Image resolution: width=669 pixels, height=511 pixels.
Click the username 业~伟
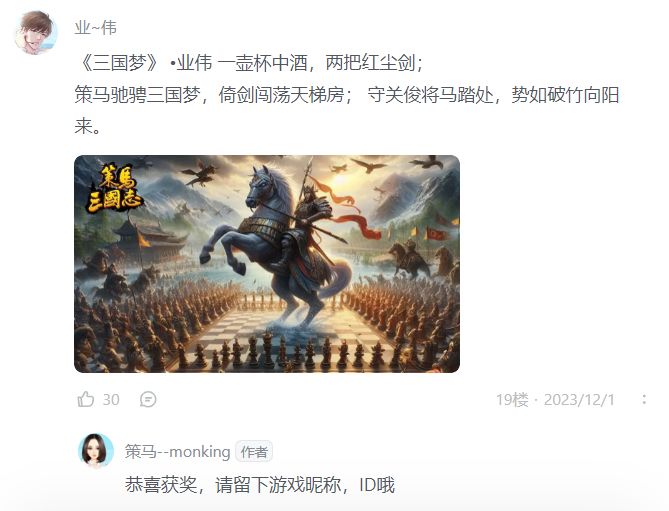[96, 28]
